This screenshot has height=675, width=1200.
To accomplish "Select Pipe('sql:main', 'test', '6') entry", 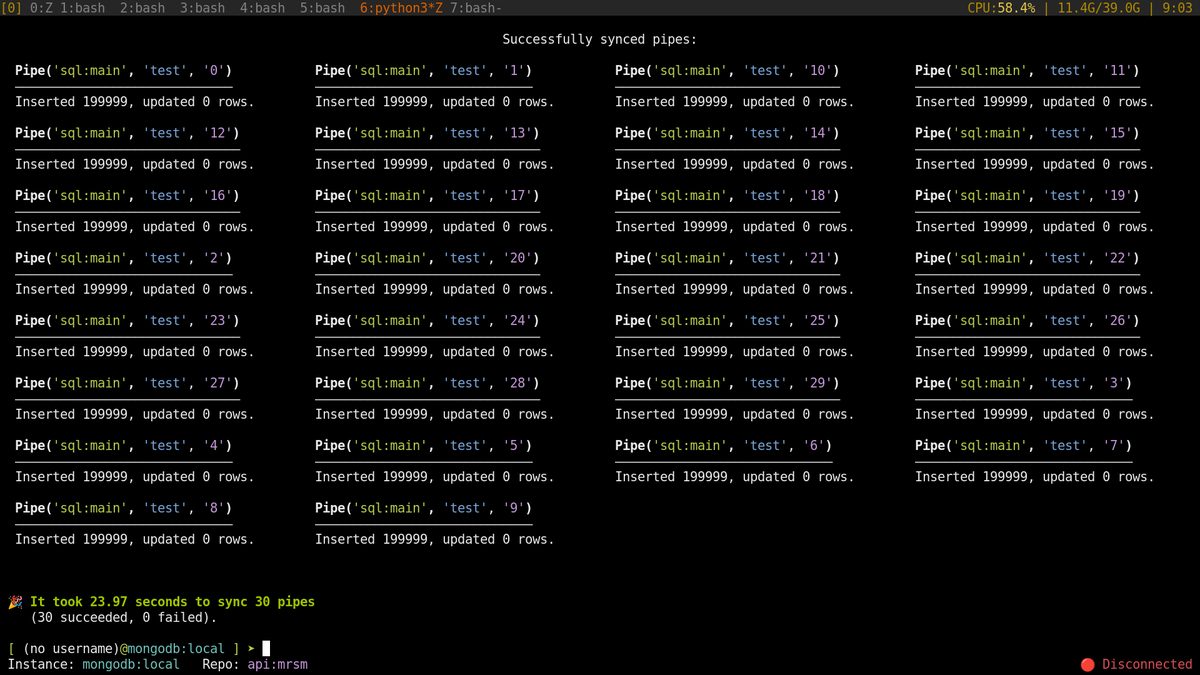I will coord(723,446).
